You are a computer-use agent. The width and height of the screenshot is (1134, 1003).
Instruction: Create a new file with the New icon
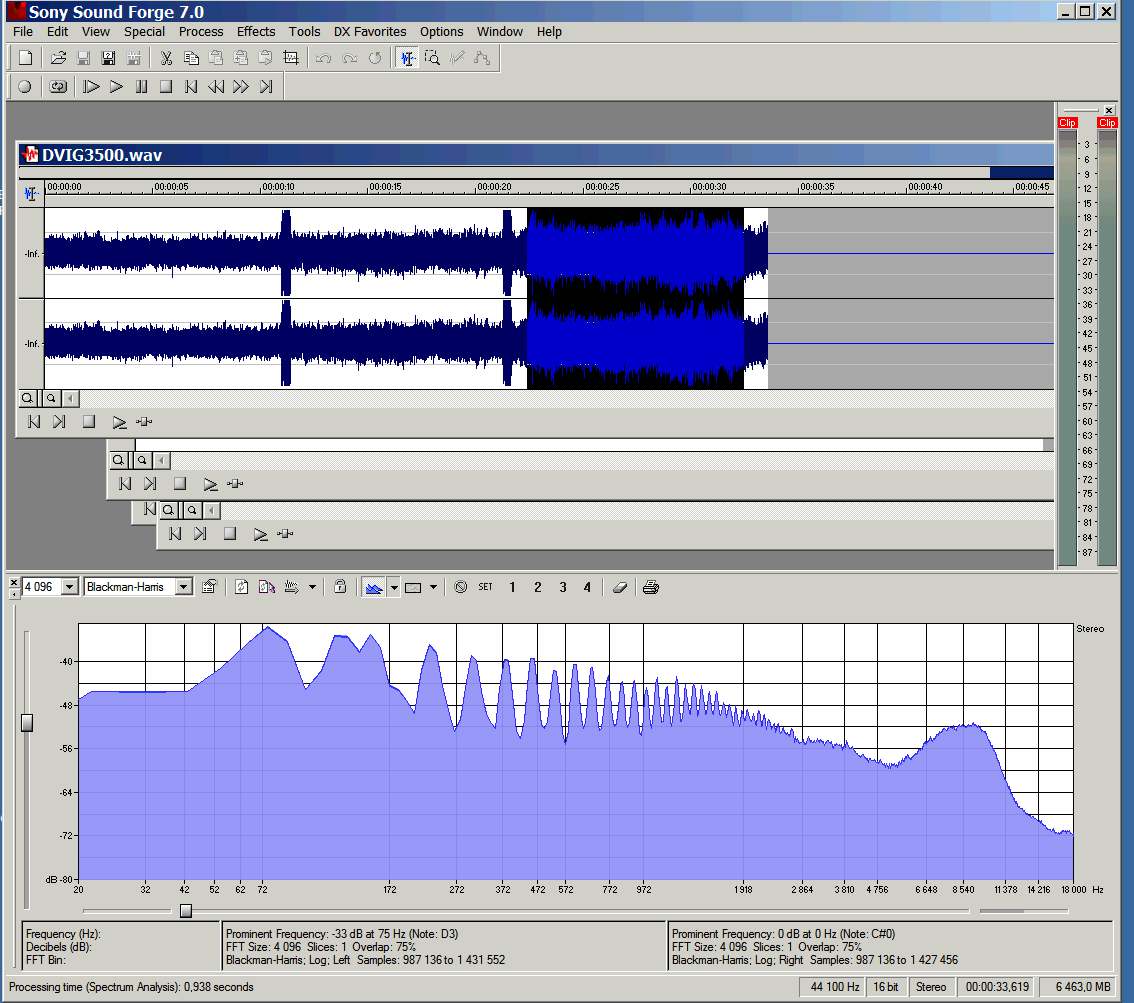point(25,58)
